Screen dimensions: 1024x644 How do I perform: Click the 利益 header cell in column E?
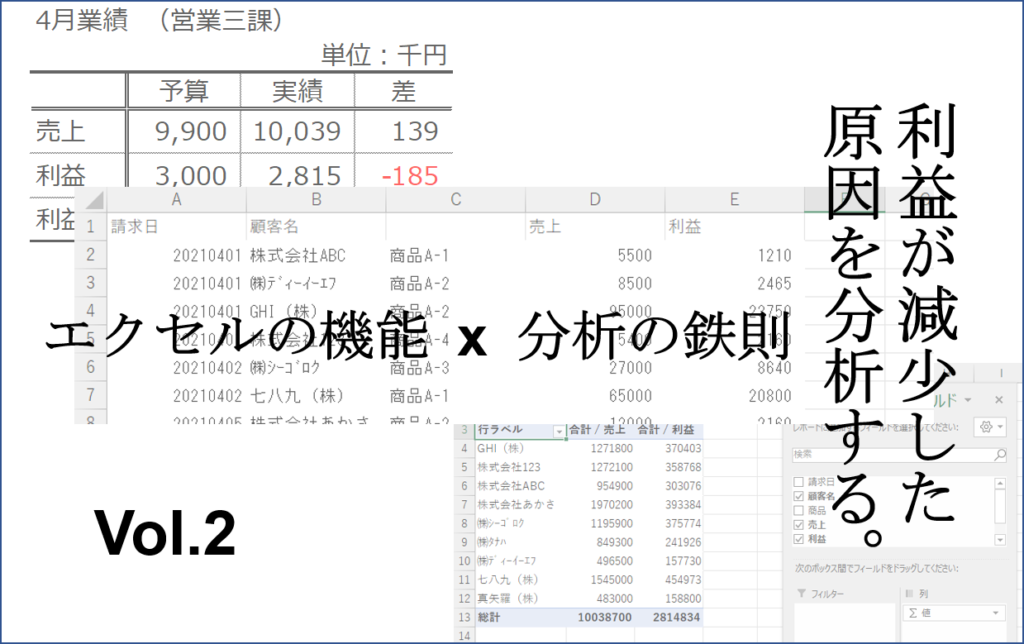tap(735, 227)
